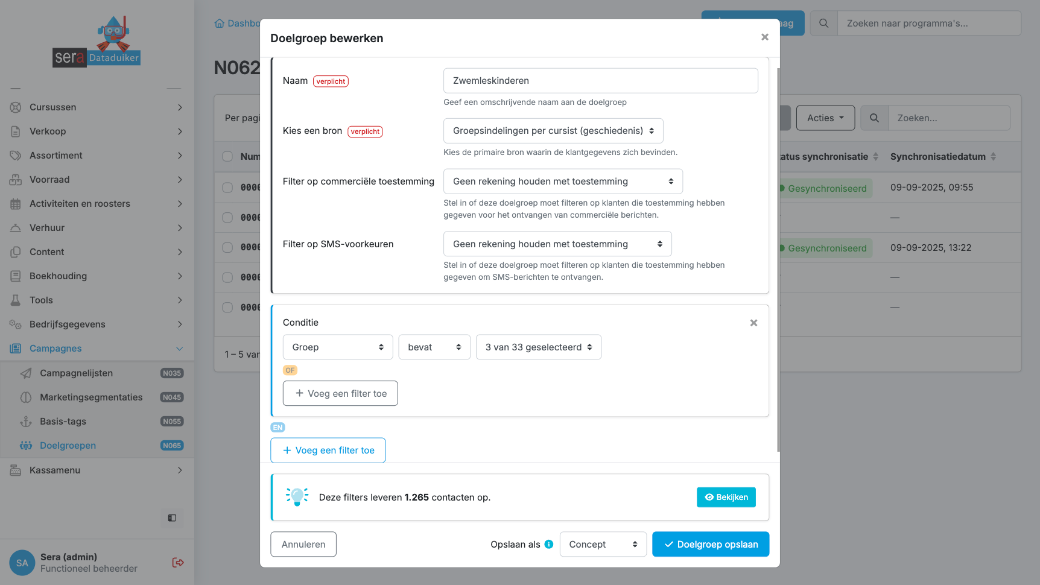This screenshot has width=1040, height=585.
Task: Open the '3 van 33 geselecteerd' dropdown
Action: click(538, 347)
